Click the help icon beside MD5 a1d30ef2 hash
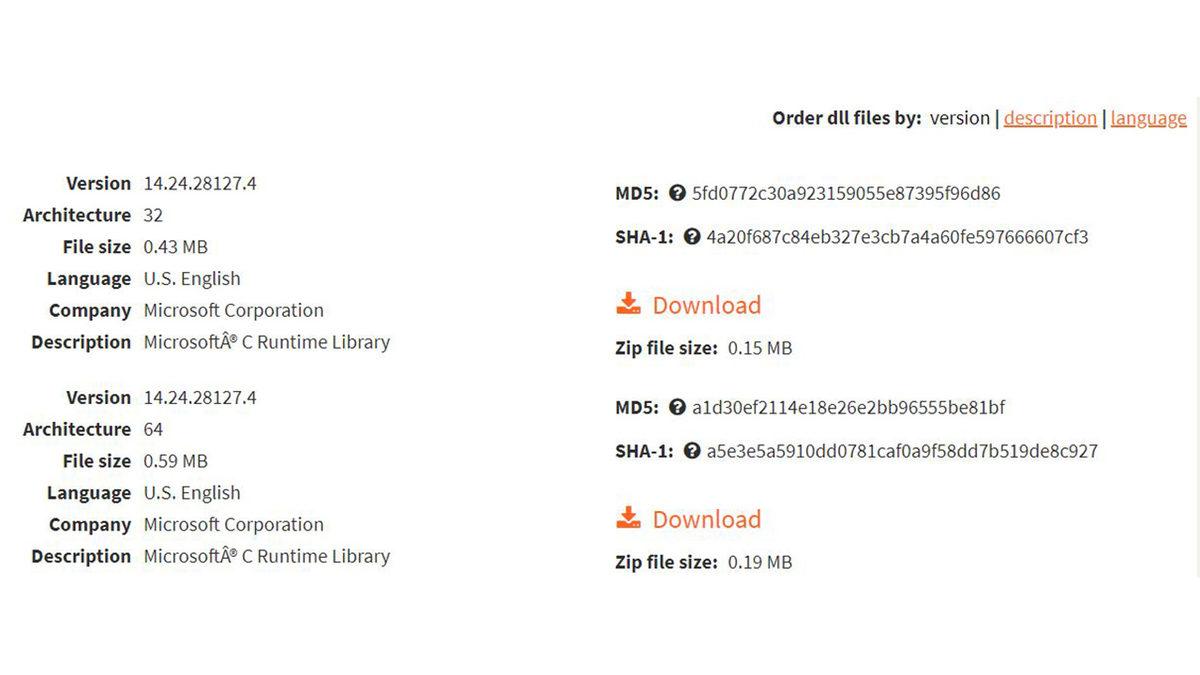Image resolution: width=1200 pixels, height=675 pixels. [x=677, y=407]
